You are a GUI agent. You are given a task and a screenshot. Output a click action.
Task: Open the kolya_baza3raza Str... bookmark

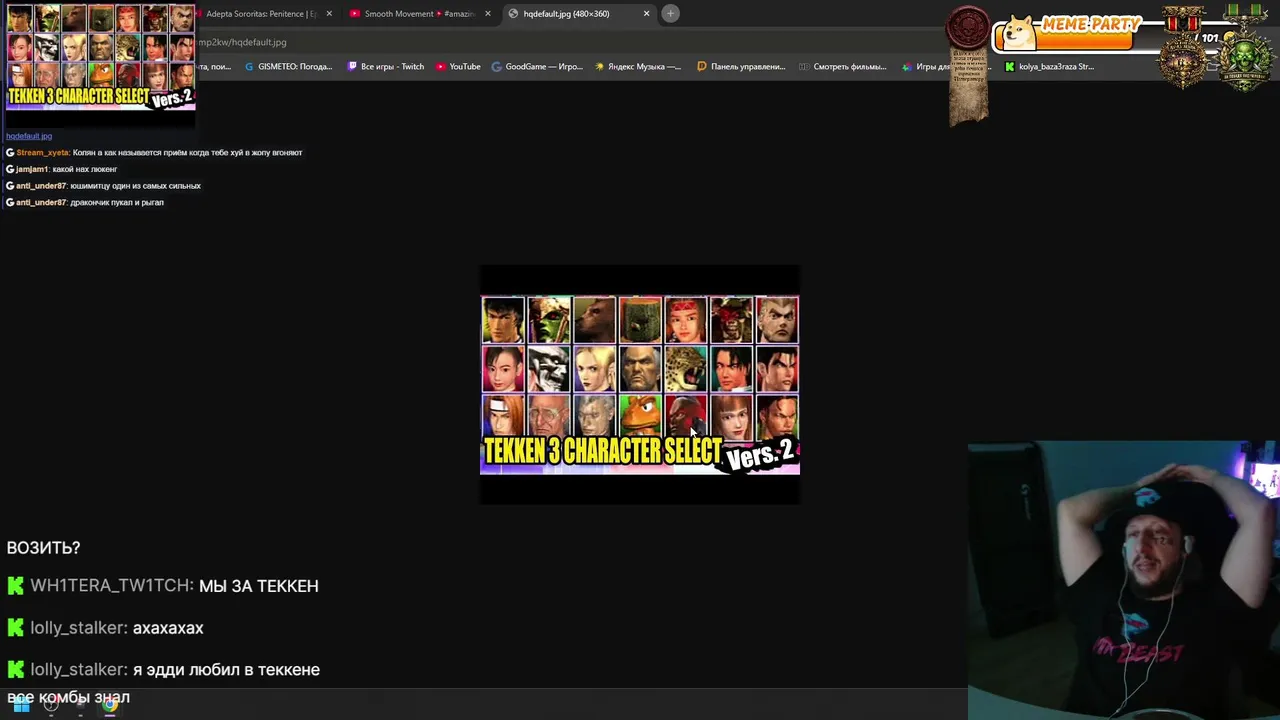1049,67
